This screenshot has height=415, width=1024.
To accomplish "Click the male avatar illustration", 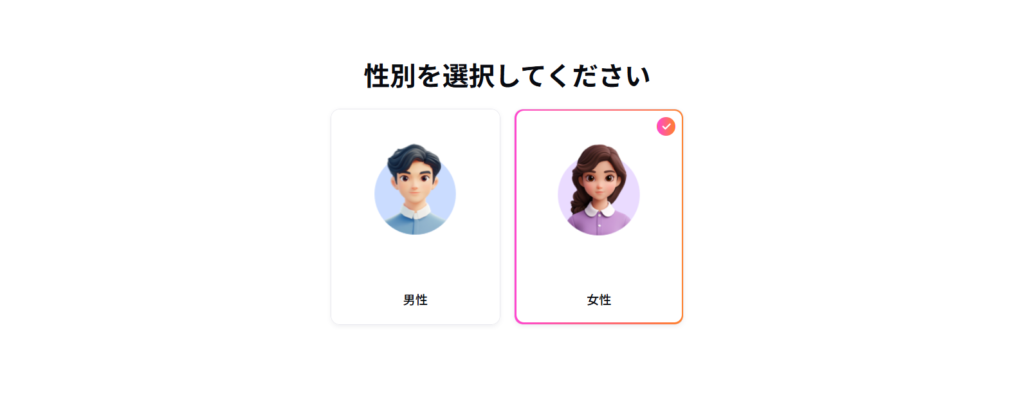I will coord(415,190).
